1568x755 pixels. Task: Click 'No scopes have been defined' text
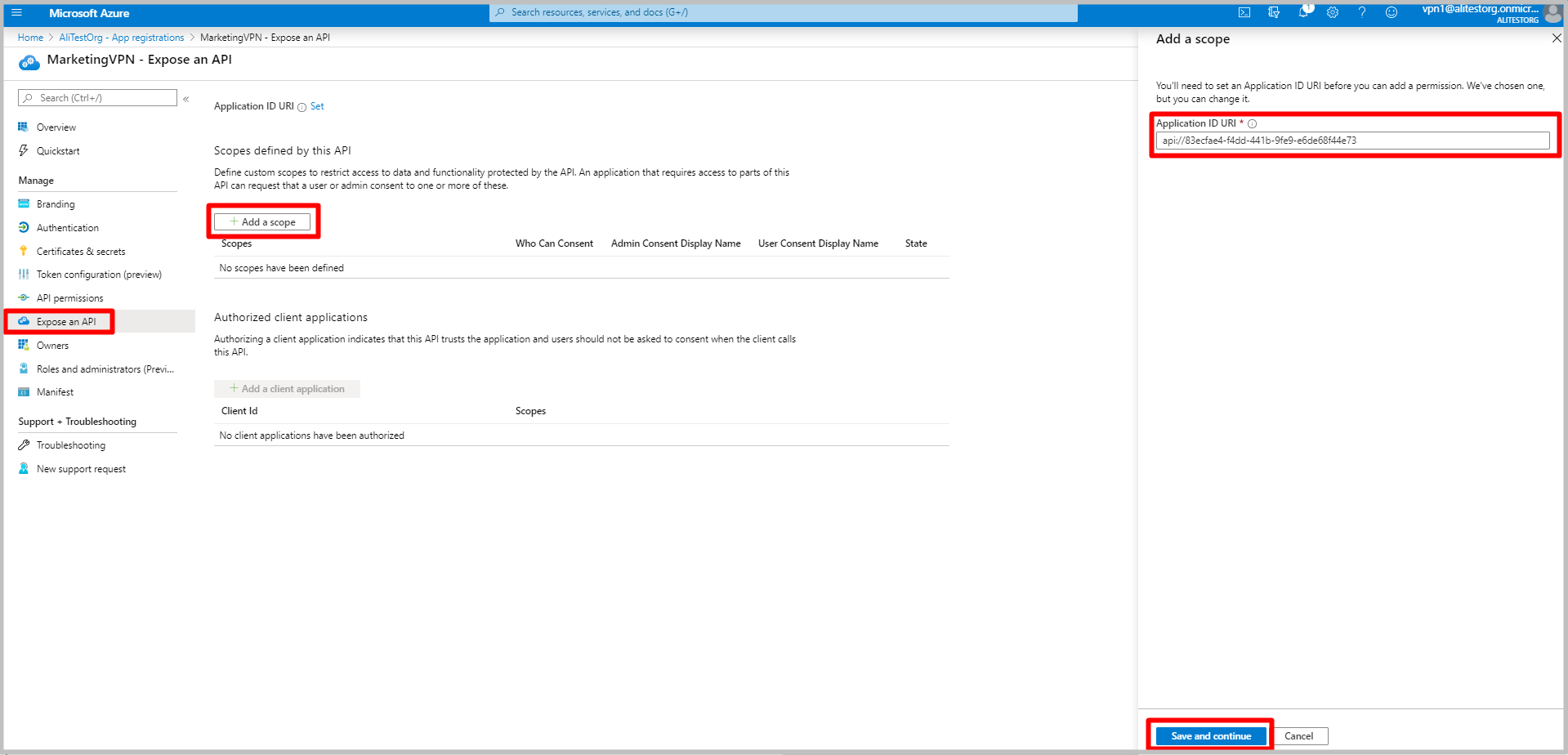[x=282, y=268]
